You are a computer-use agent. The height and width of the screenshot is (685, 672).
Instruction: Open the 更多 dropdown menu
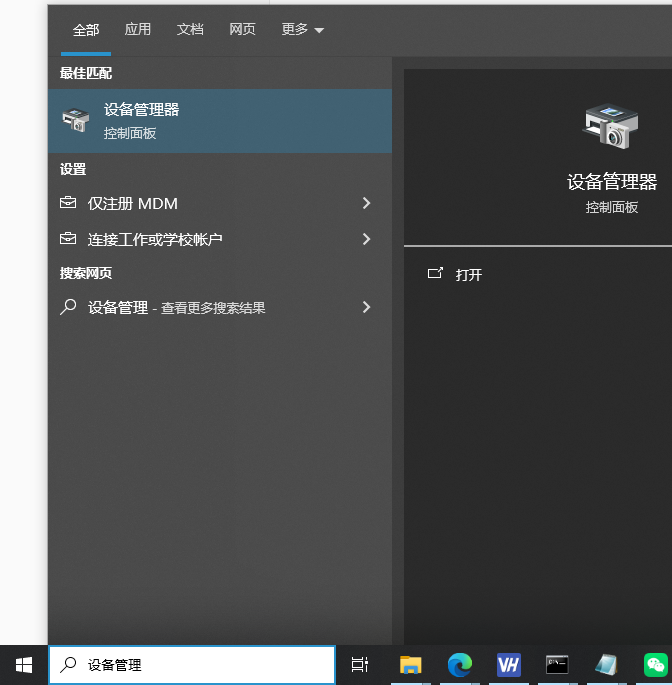pyautogui.click(x=302, y=29)
